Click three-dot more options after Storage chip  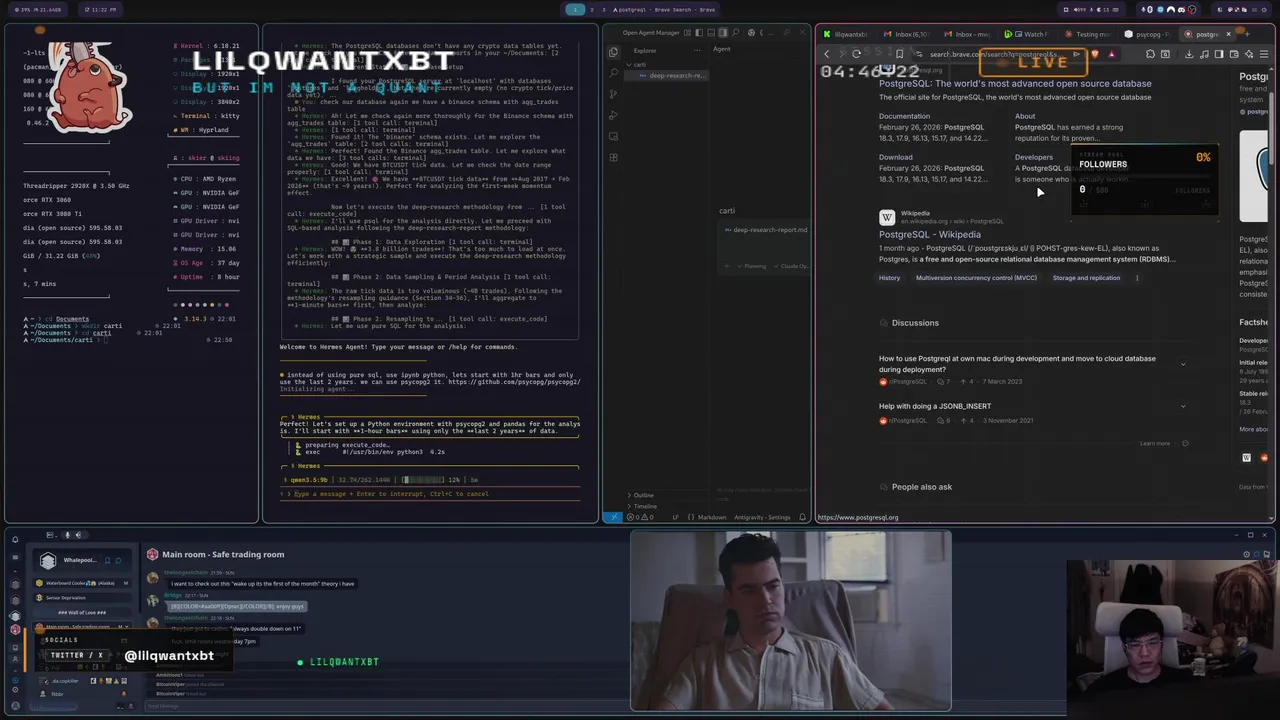pos(1137,278)
